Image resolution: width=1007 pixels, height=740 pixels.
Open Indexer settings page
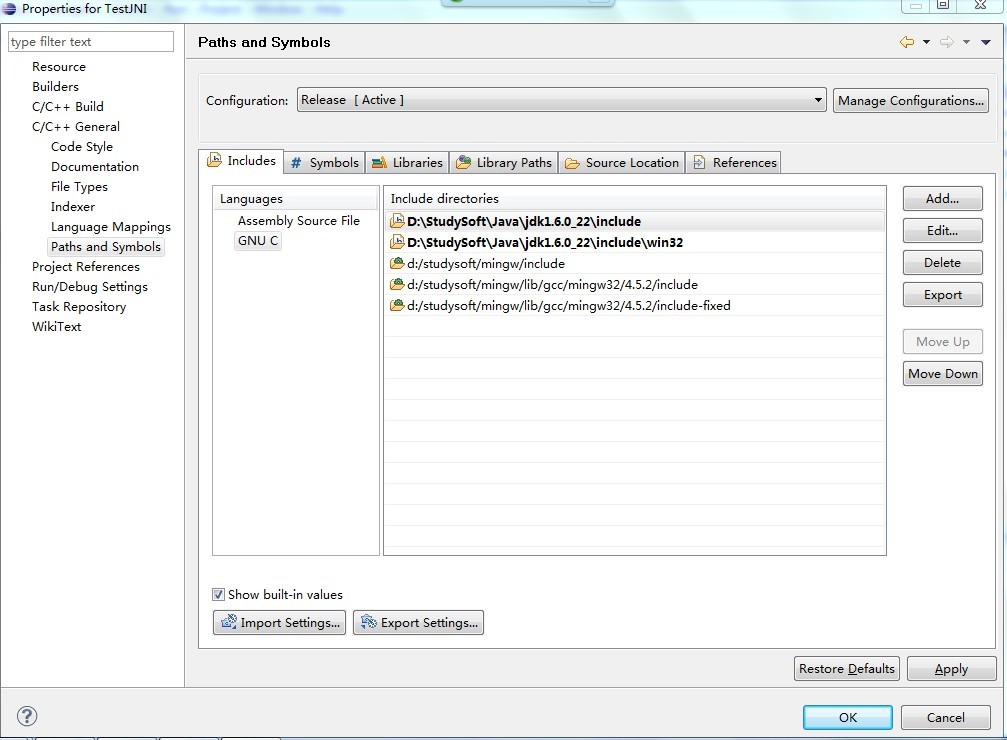click(x=73, y=206)
